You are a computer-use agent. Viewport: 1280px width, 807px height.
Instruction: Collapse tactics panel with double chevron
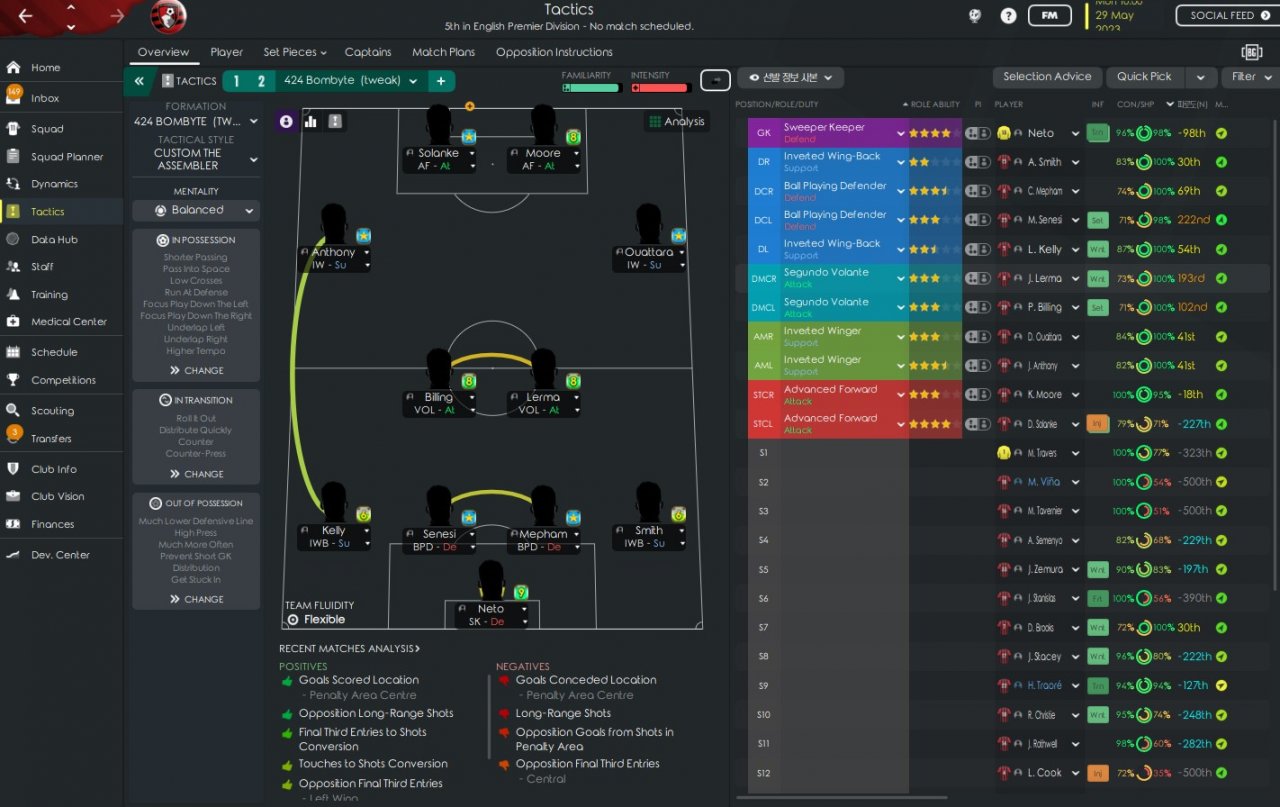(139, 81)
